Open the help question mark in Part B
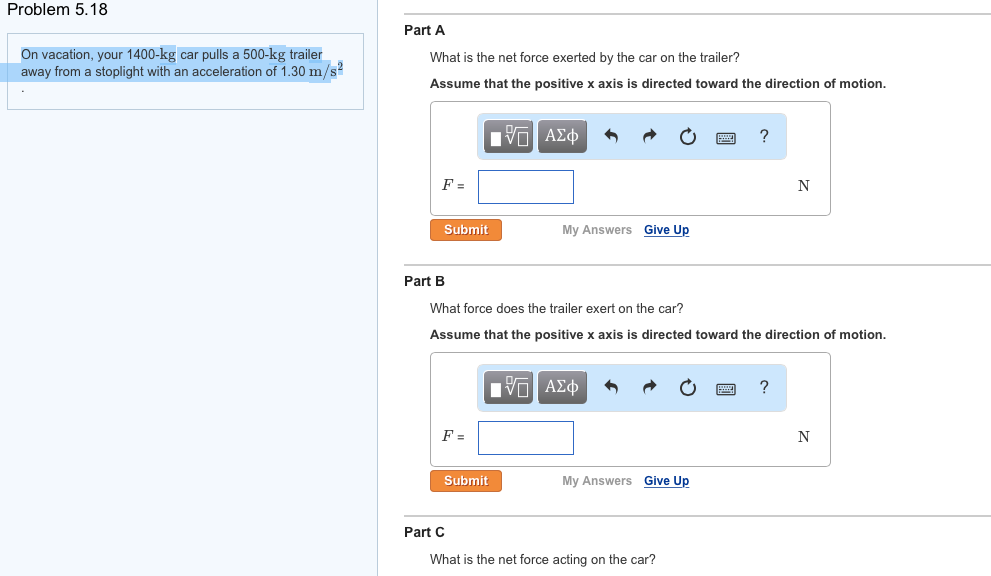The image size is (991, 576). point(764,387)
